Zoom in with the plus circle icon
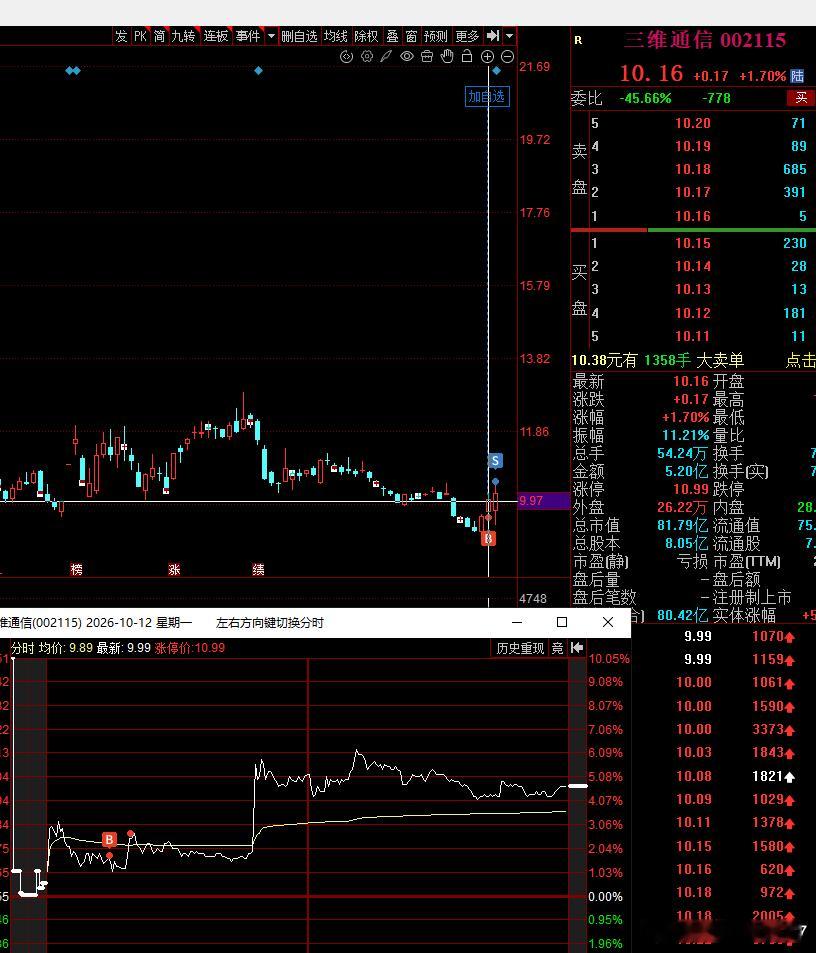The width and height of the screenshot is (816, 953). point(487,57)
